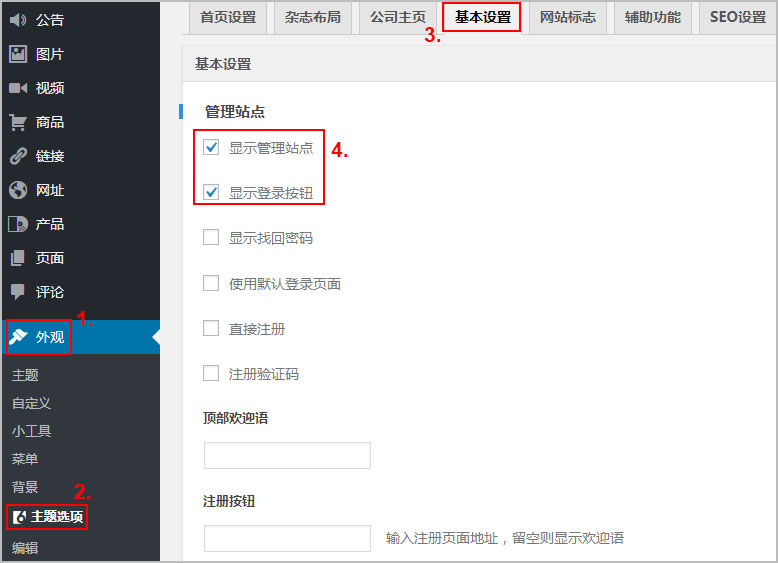Click the 产品 disc icon

pyautogui.click(x=18, y=224)
